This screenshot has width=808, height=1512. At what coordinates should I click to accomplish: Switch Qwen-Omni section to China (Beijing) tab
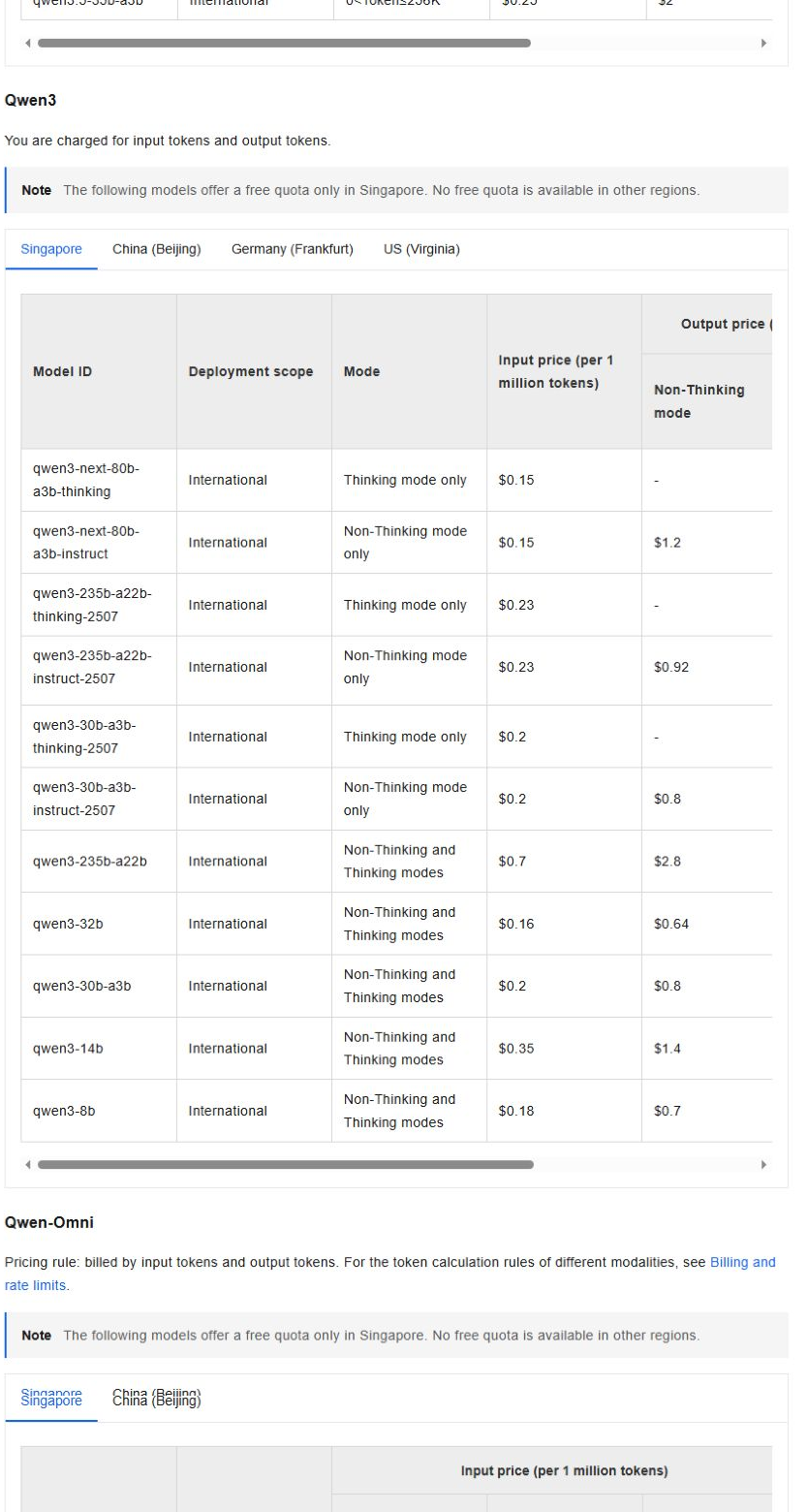point(157,1399)
